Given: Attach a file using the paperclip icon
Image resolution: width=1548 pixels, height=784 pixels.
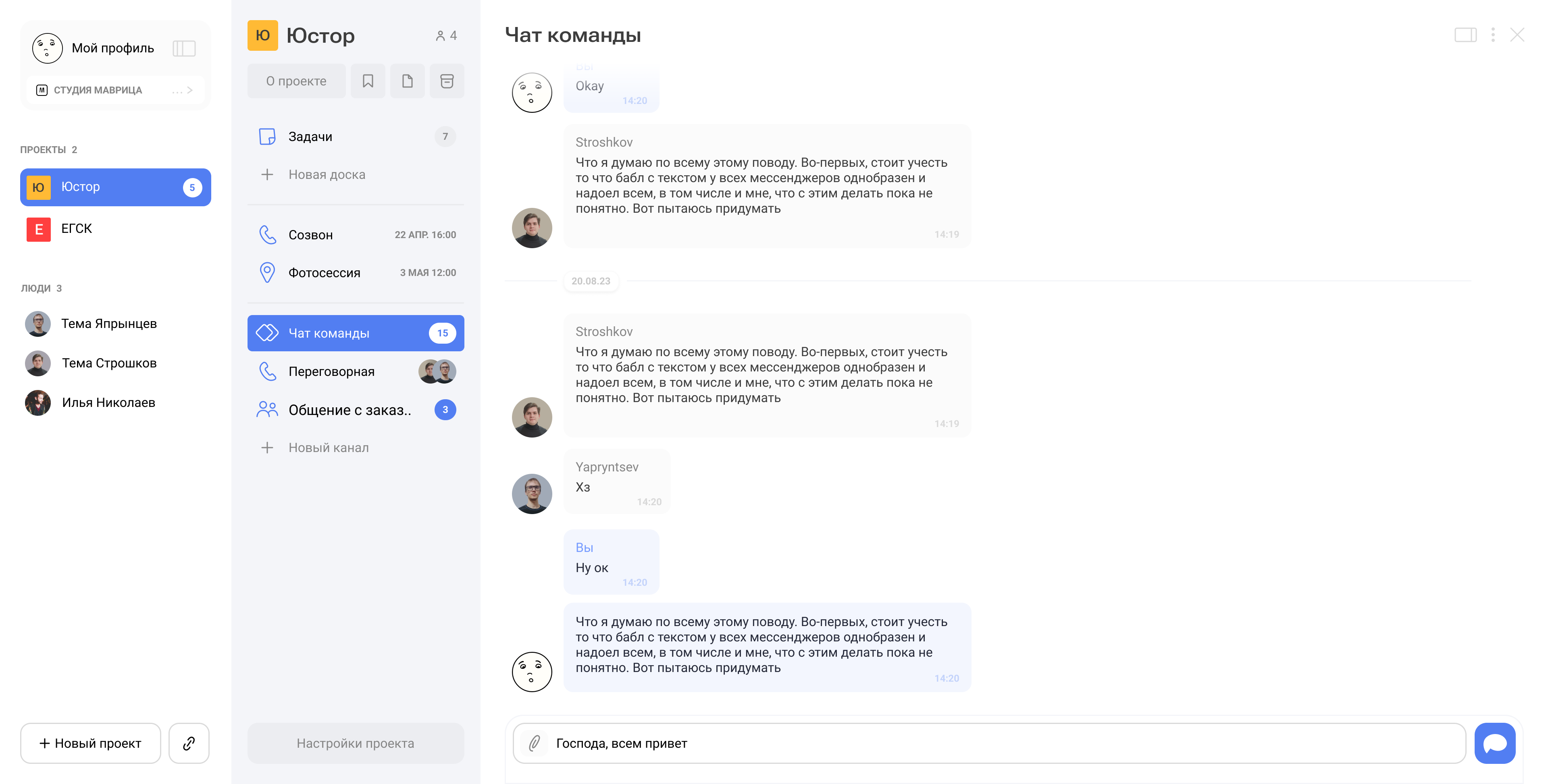Looking at the screenshot, I should pyautogui.click(x=534, y=743).
